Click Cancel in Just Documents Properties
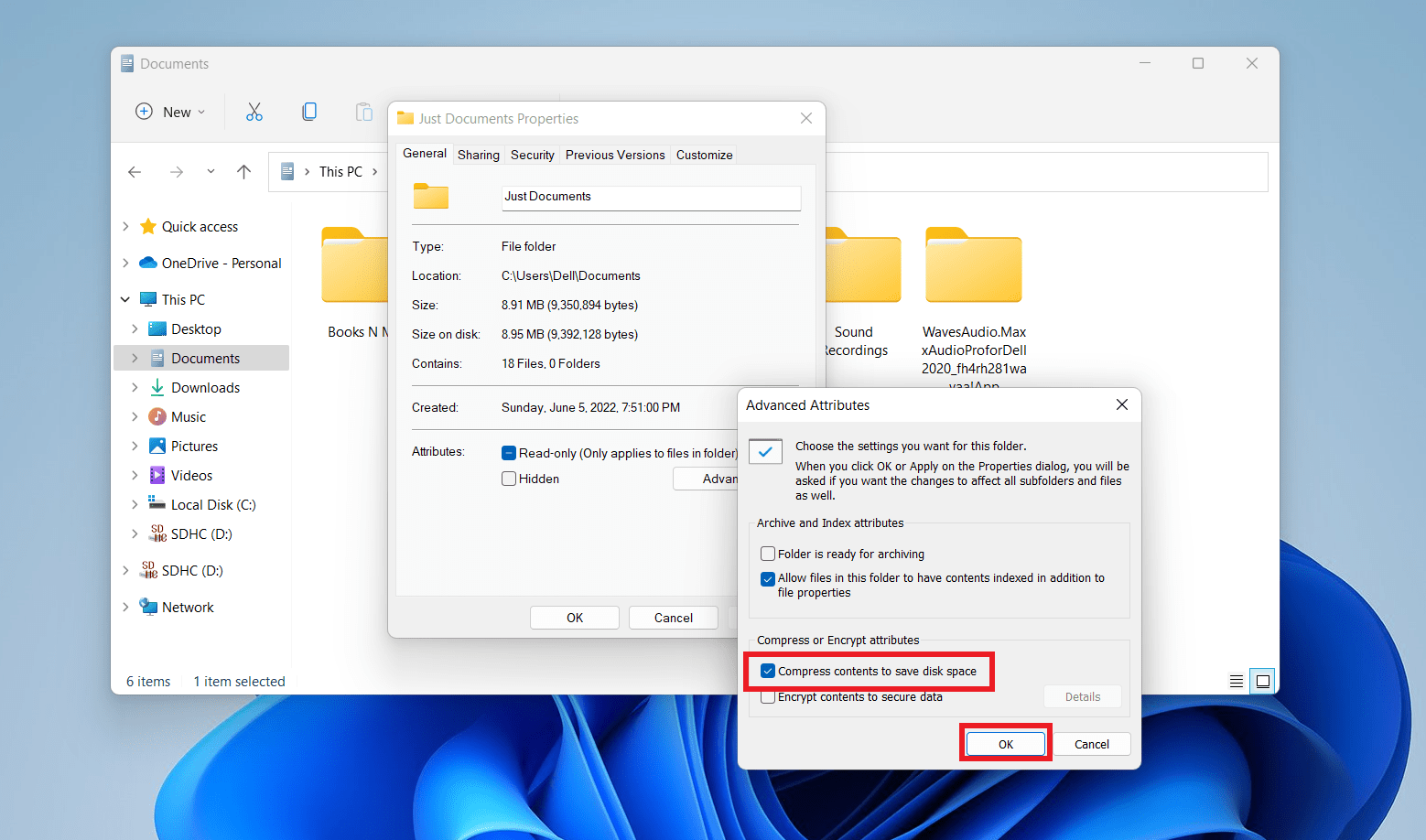The image size is (1426, 840). 674,618
